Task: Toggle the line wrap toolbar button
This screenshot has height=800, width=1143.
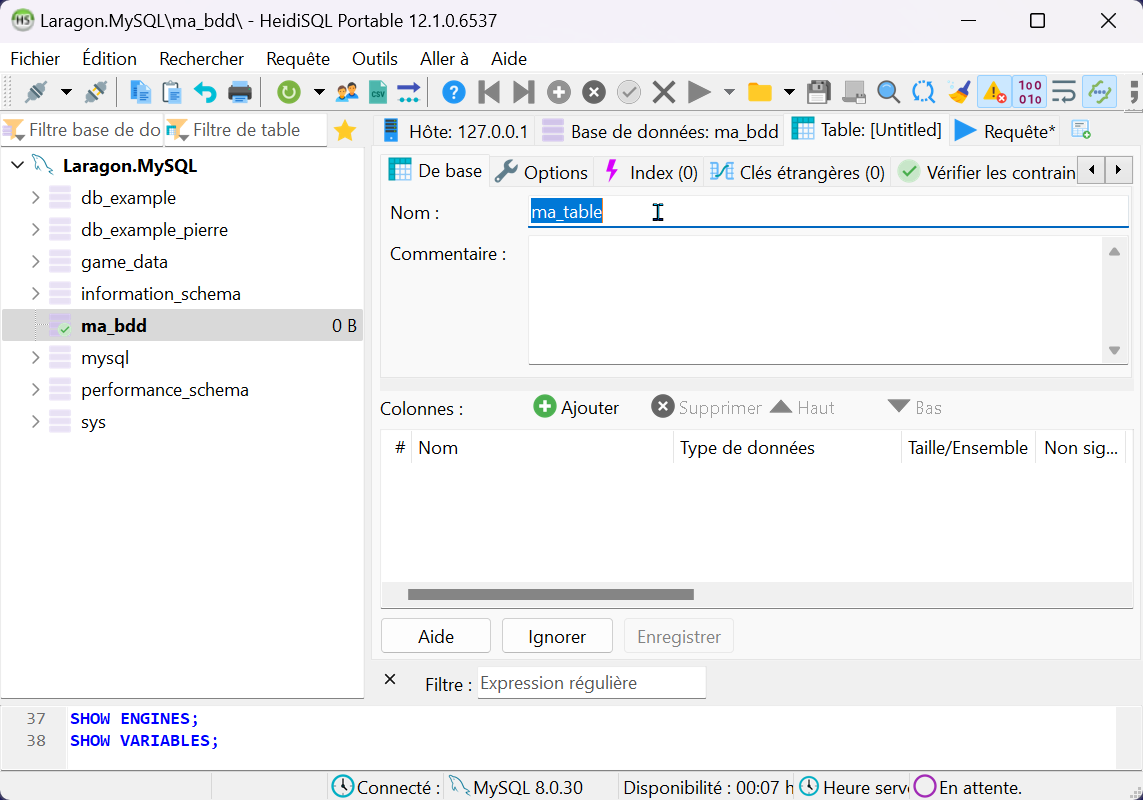Action: click(1064, 93)
